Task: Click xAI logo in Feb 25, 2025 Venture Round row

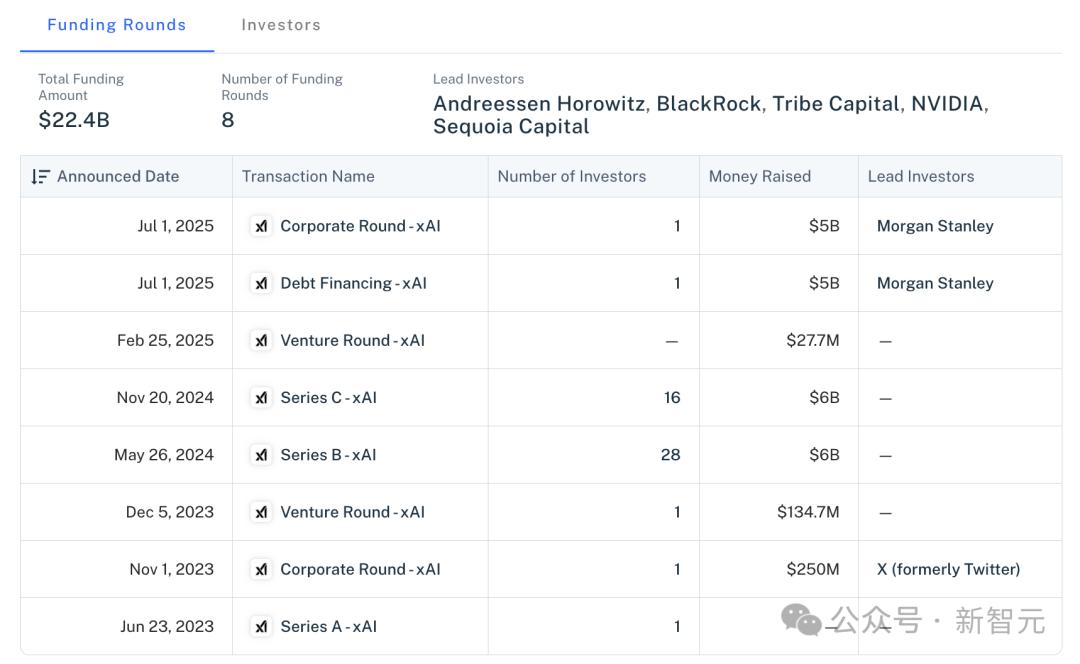Action: [x=260, y=340]
